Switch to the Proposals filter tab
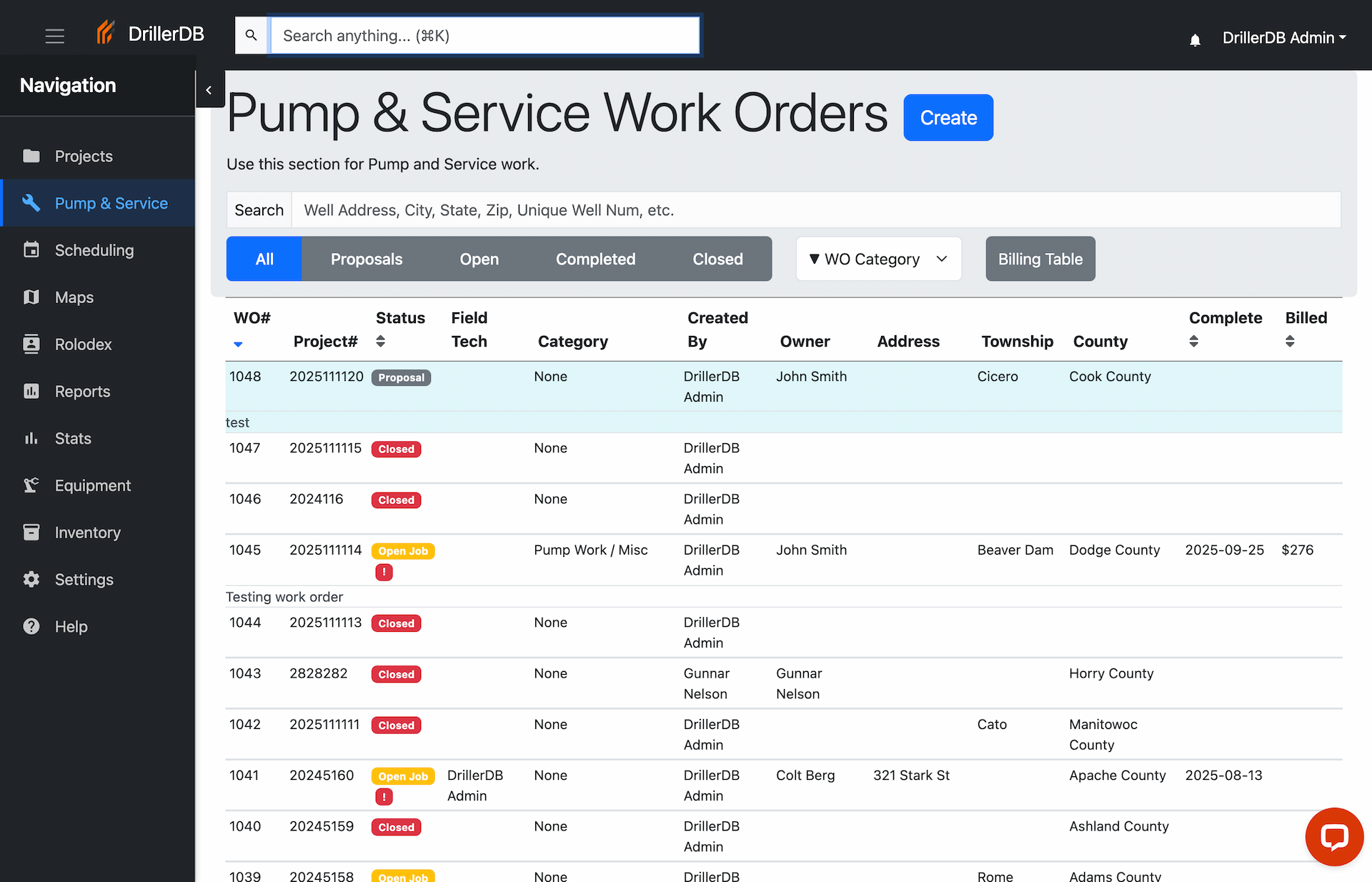Viewport: 1372px width, 882px height. point(366,259)
